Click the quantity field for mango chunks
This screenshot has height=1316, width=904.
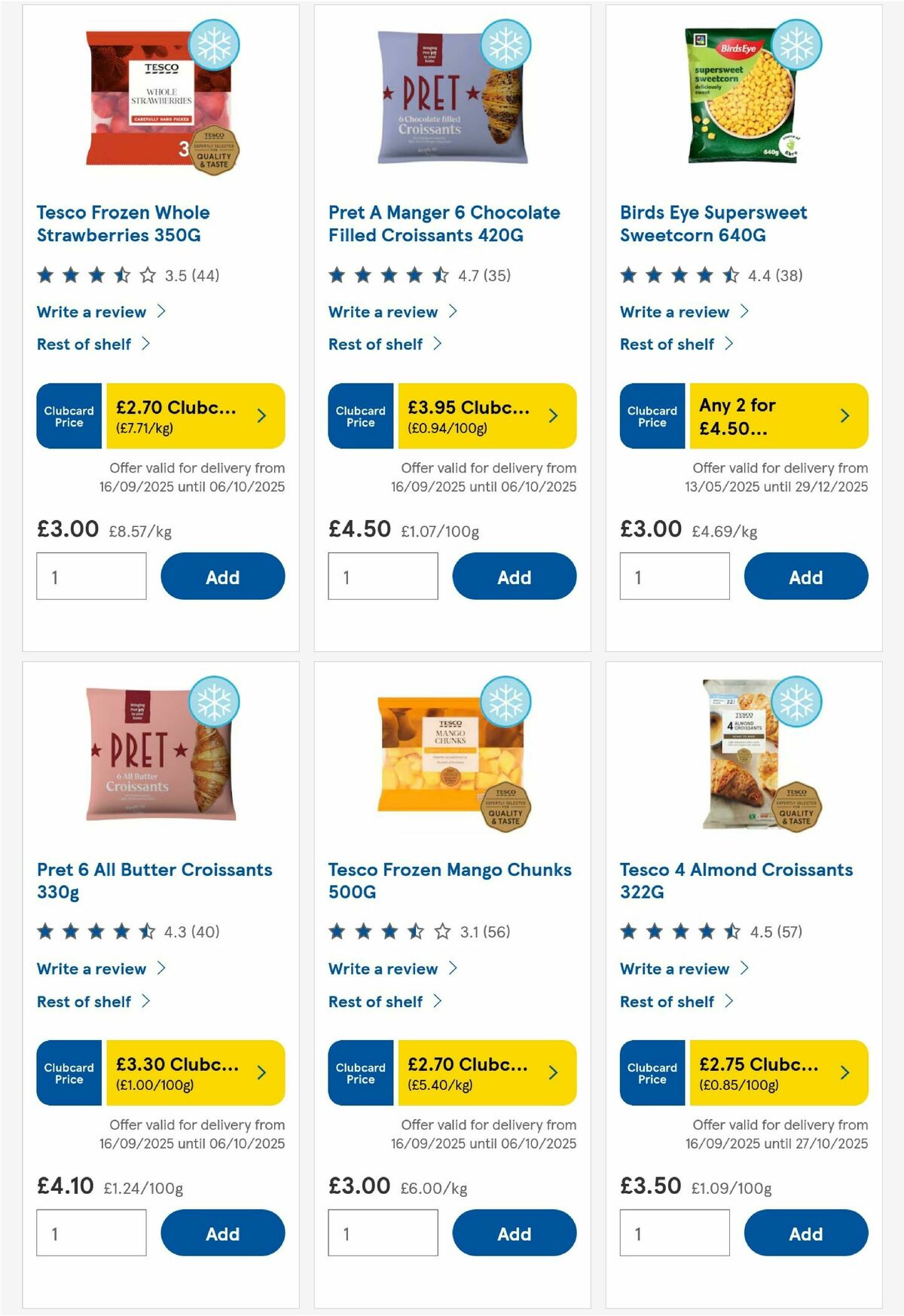(383, 1233)
